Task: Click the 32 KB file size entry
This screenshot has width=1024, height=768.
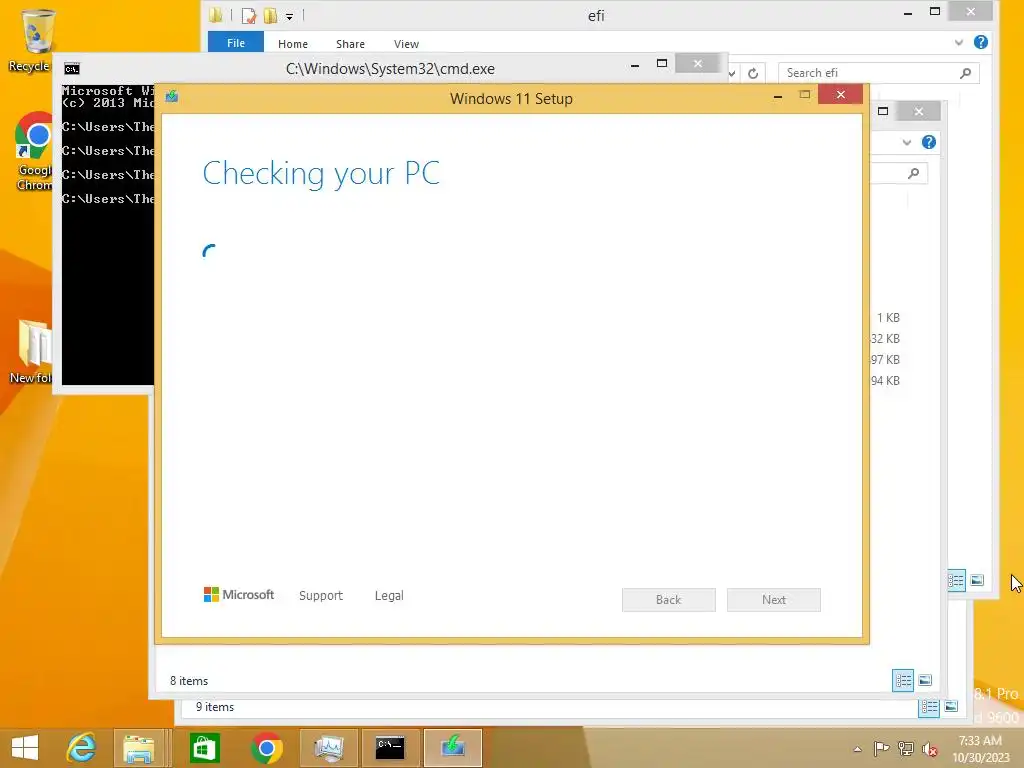Action: pyautogui.click(x=886, y=338)
